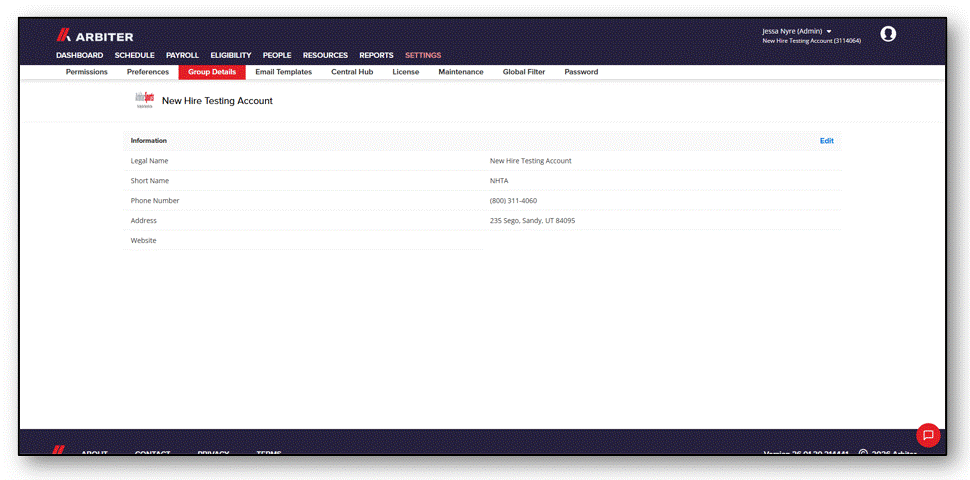Switch to the Permissions tab
Screen dimensions: 970x480
coord(87,72)
